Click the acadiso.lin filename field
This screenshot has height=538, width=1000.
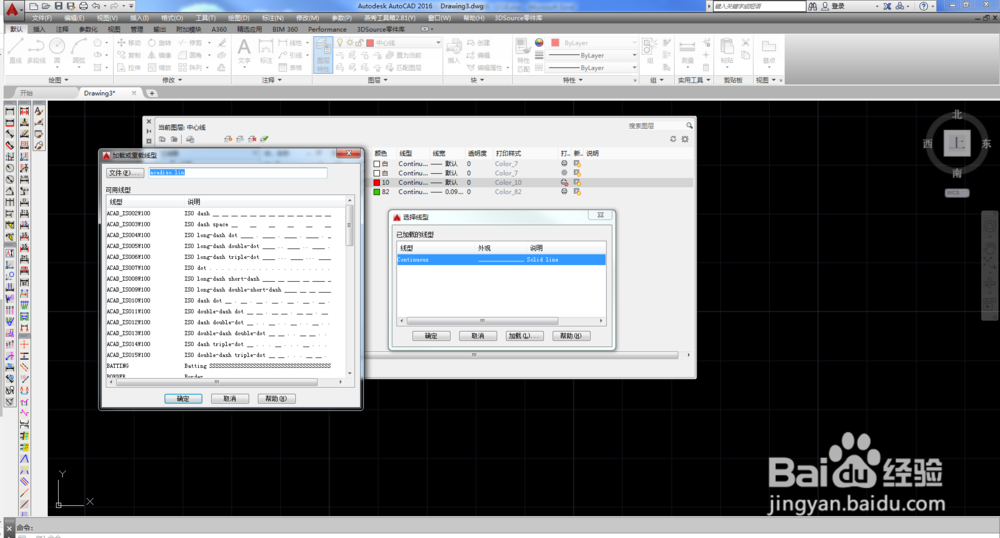tap(238, 173)
